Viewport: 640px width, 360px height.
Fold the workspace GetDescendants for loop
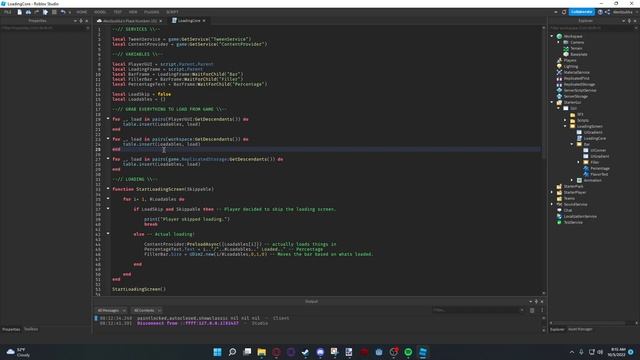tap(108, 139)
